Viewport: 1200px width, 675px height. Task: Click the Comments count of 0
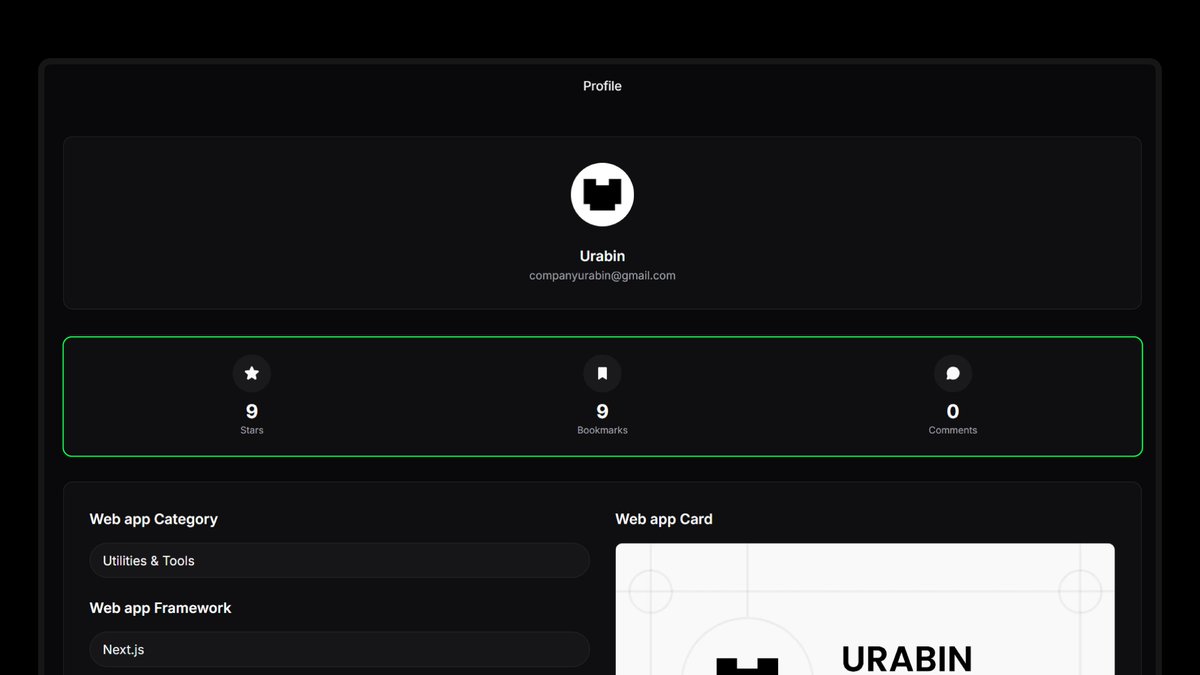coord(953,411)
